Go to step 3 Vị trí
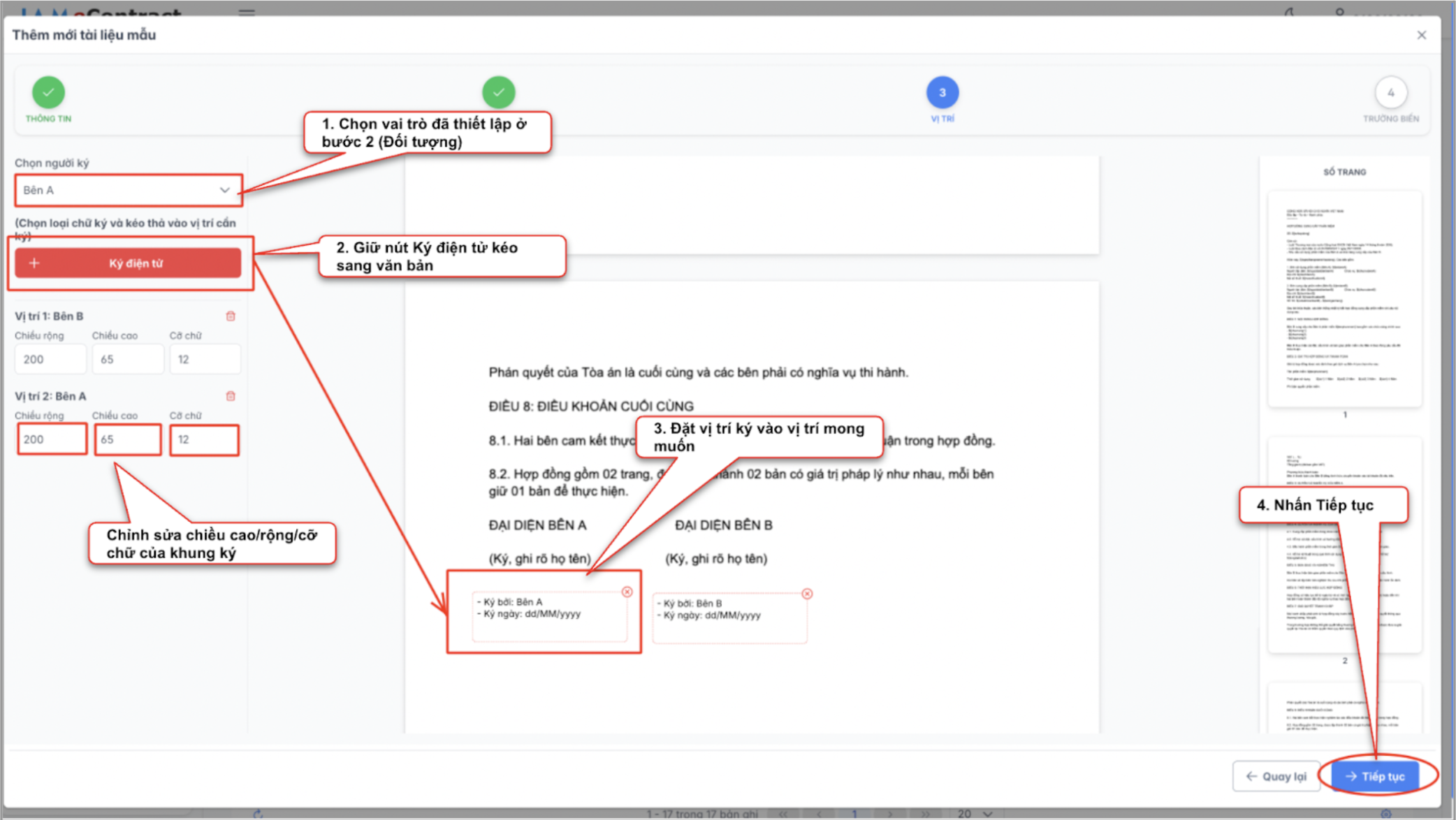 (942, 92)
